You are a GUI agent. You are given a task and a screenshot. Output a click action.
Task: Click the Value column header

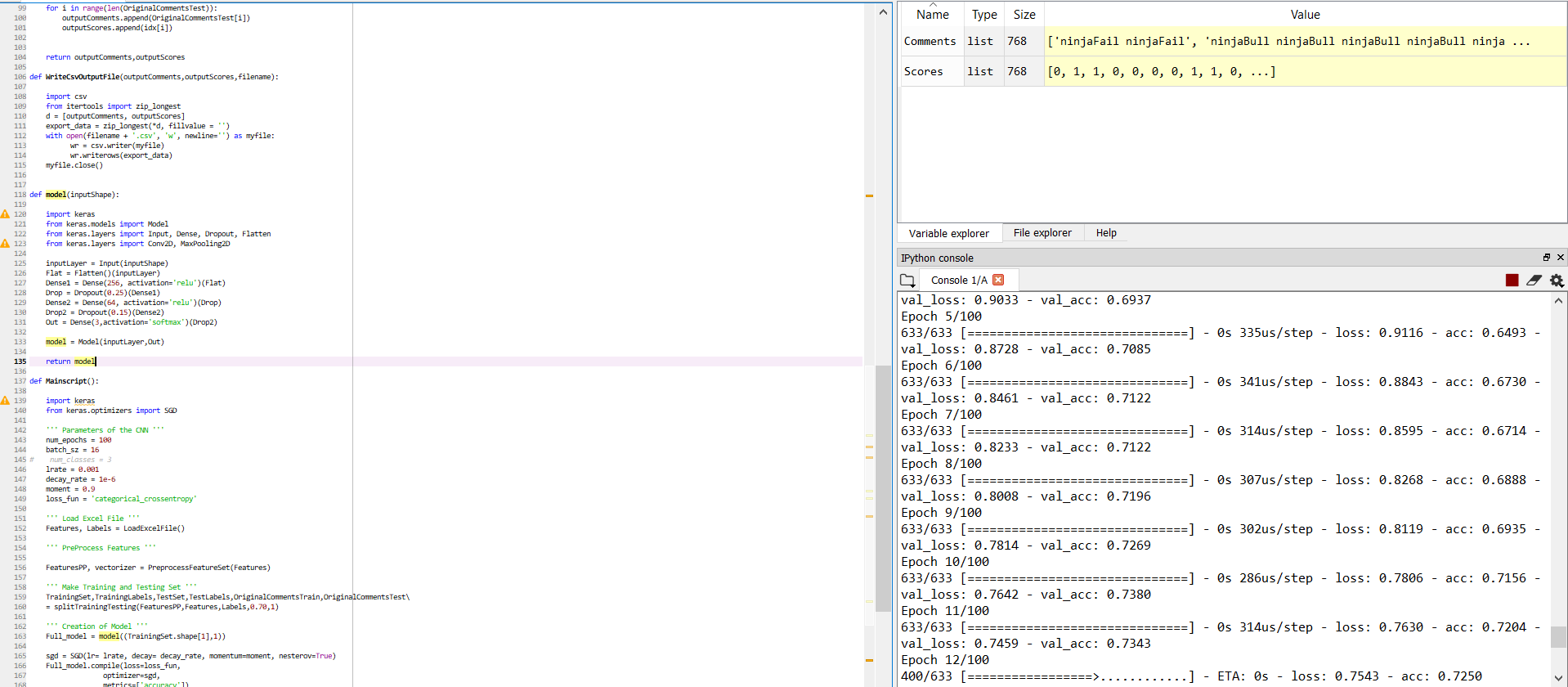pyautogui.click(x=1305, y=15)
